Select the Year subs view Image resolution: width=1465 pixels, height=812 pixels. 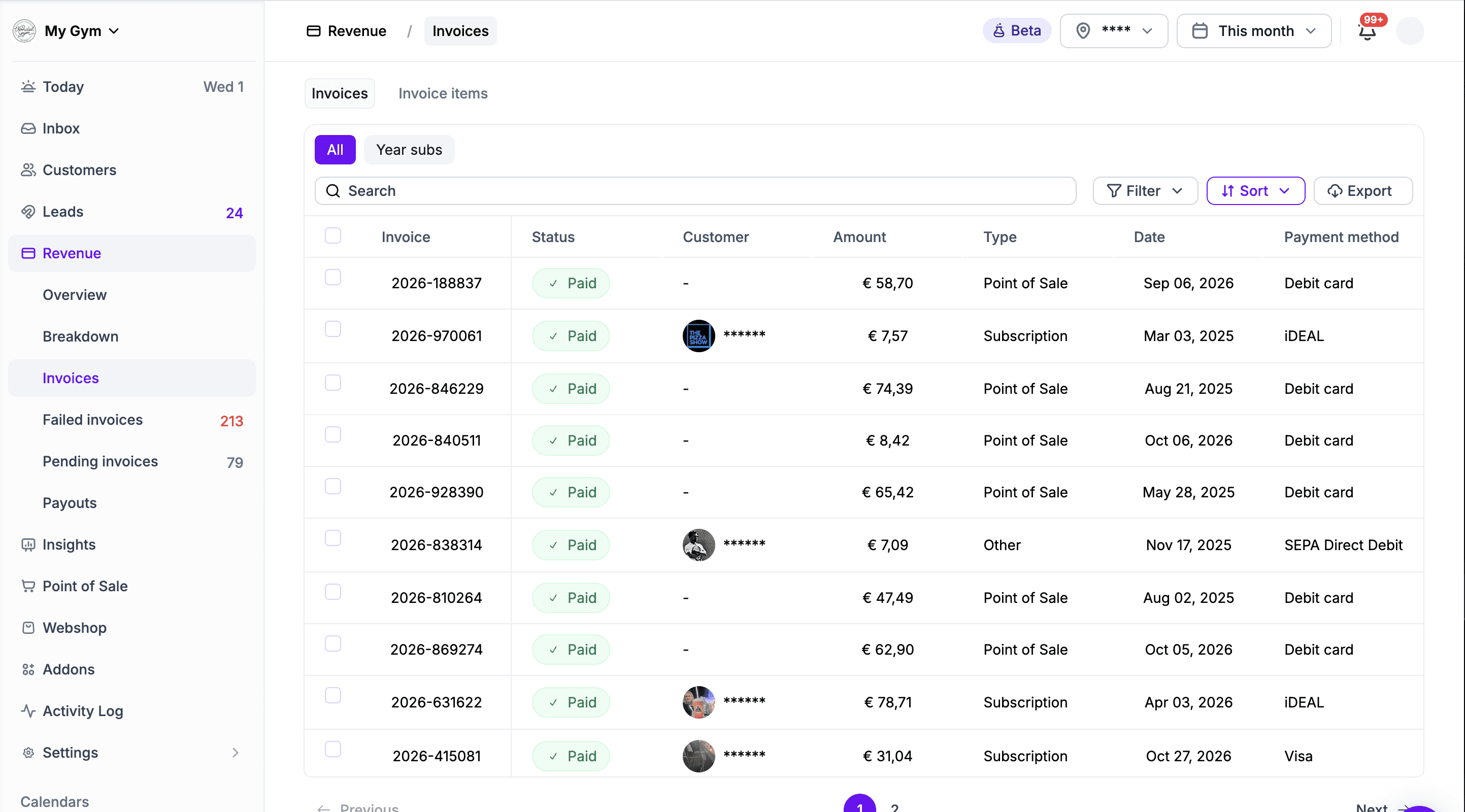click(x=408, y=150)
